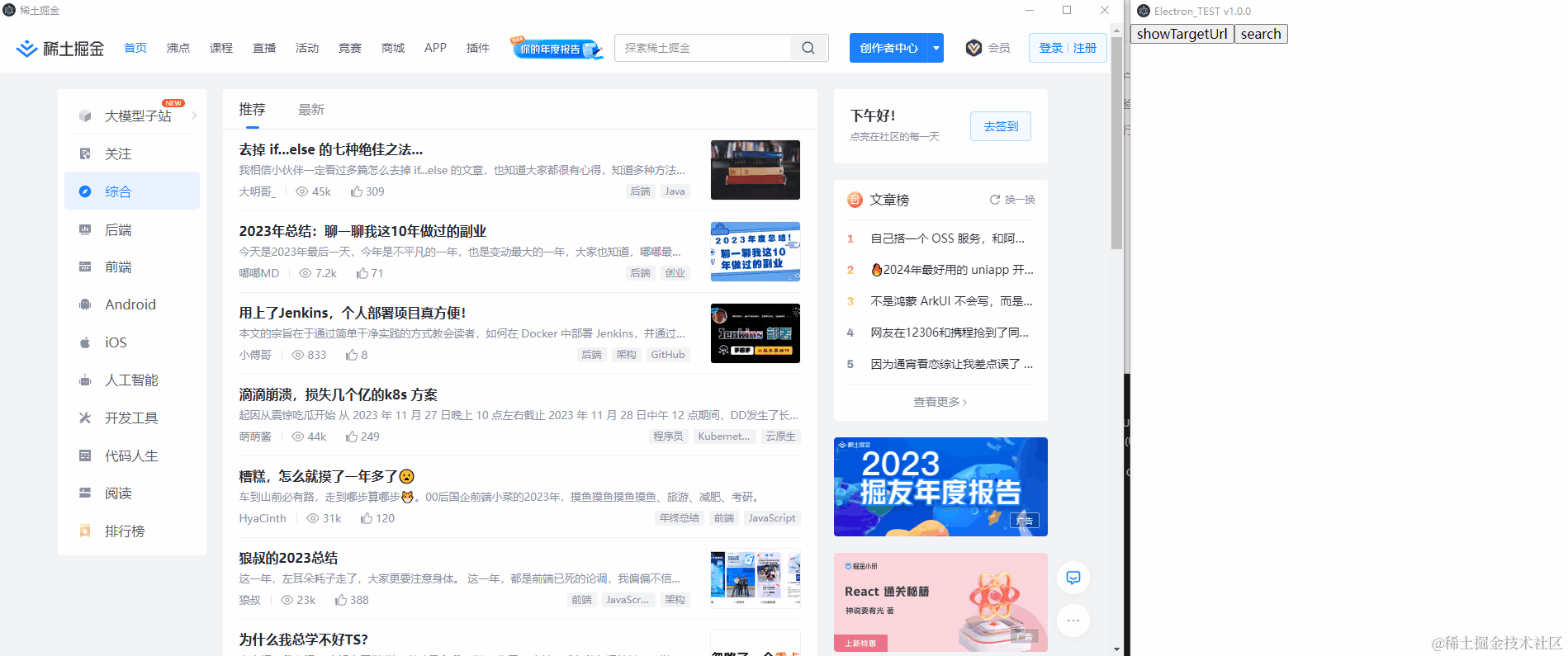The height and width of the screenshot is (656, 1568).
Task: Open the APP nav item
Action: point(435,48)
